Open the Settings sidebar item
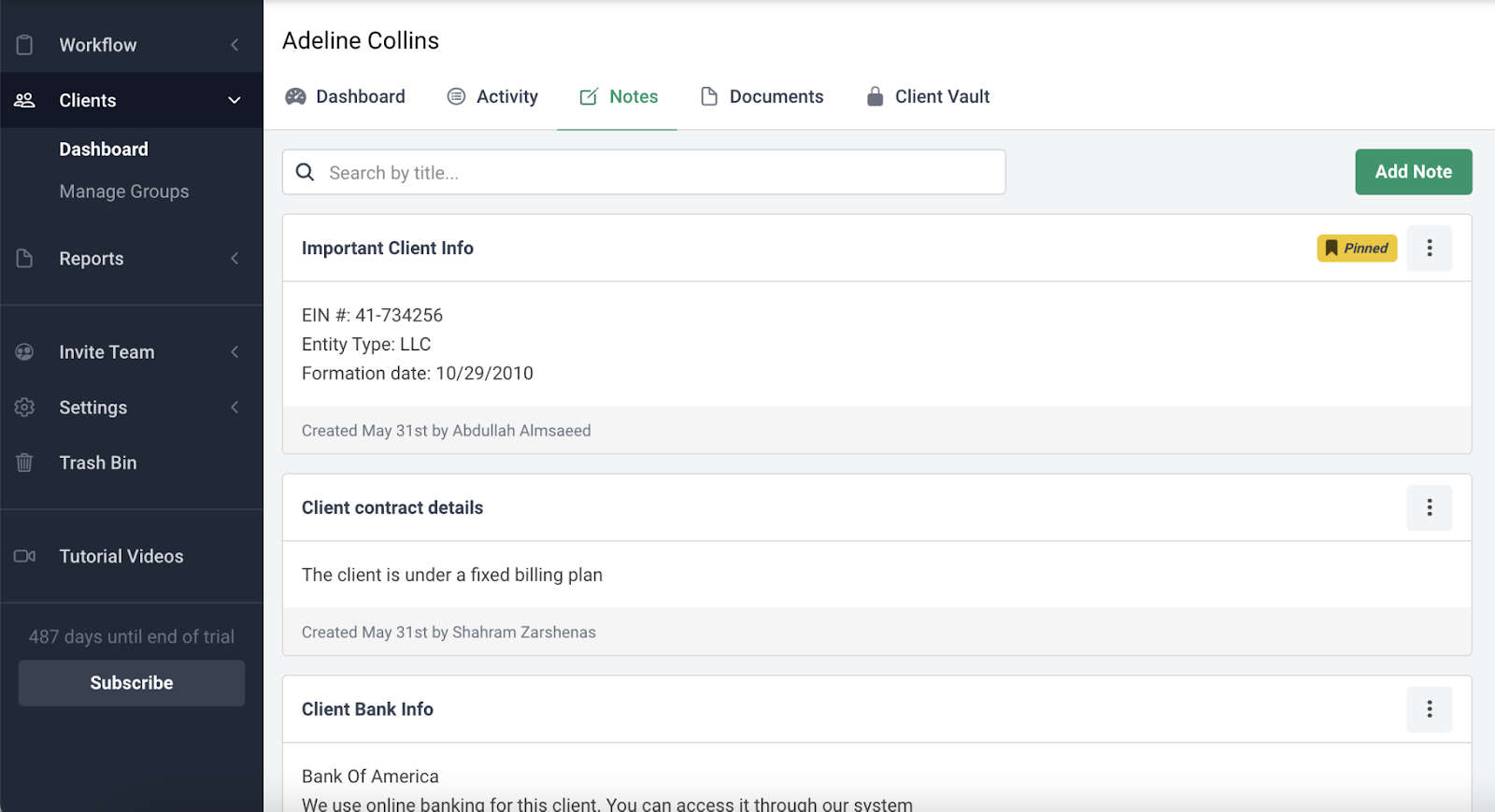This screenshot has width=1495, height=812. point(132,407)
